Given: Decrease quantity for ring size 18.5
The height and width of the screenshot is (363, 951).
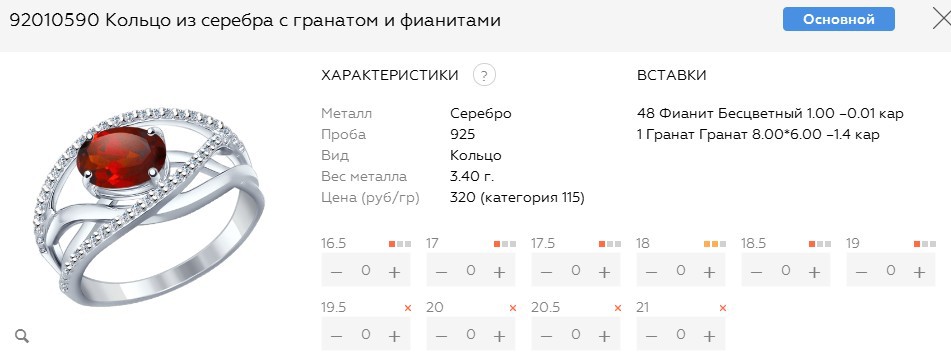Looking at the screenshot, I should [x=756, y=271].
